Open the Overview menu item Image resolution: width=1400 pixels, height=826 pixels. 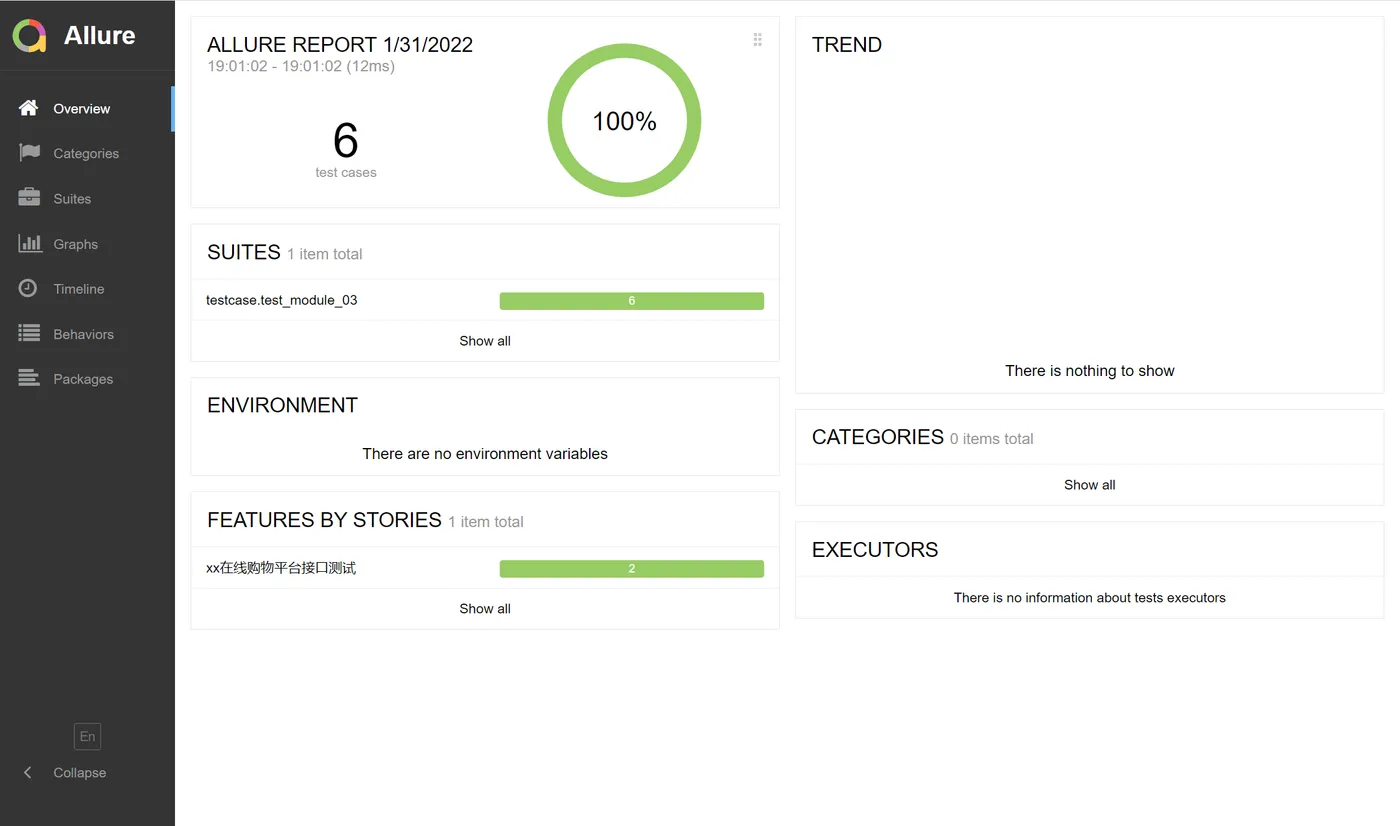[87, 108]
